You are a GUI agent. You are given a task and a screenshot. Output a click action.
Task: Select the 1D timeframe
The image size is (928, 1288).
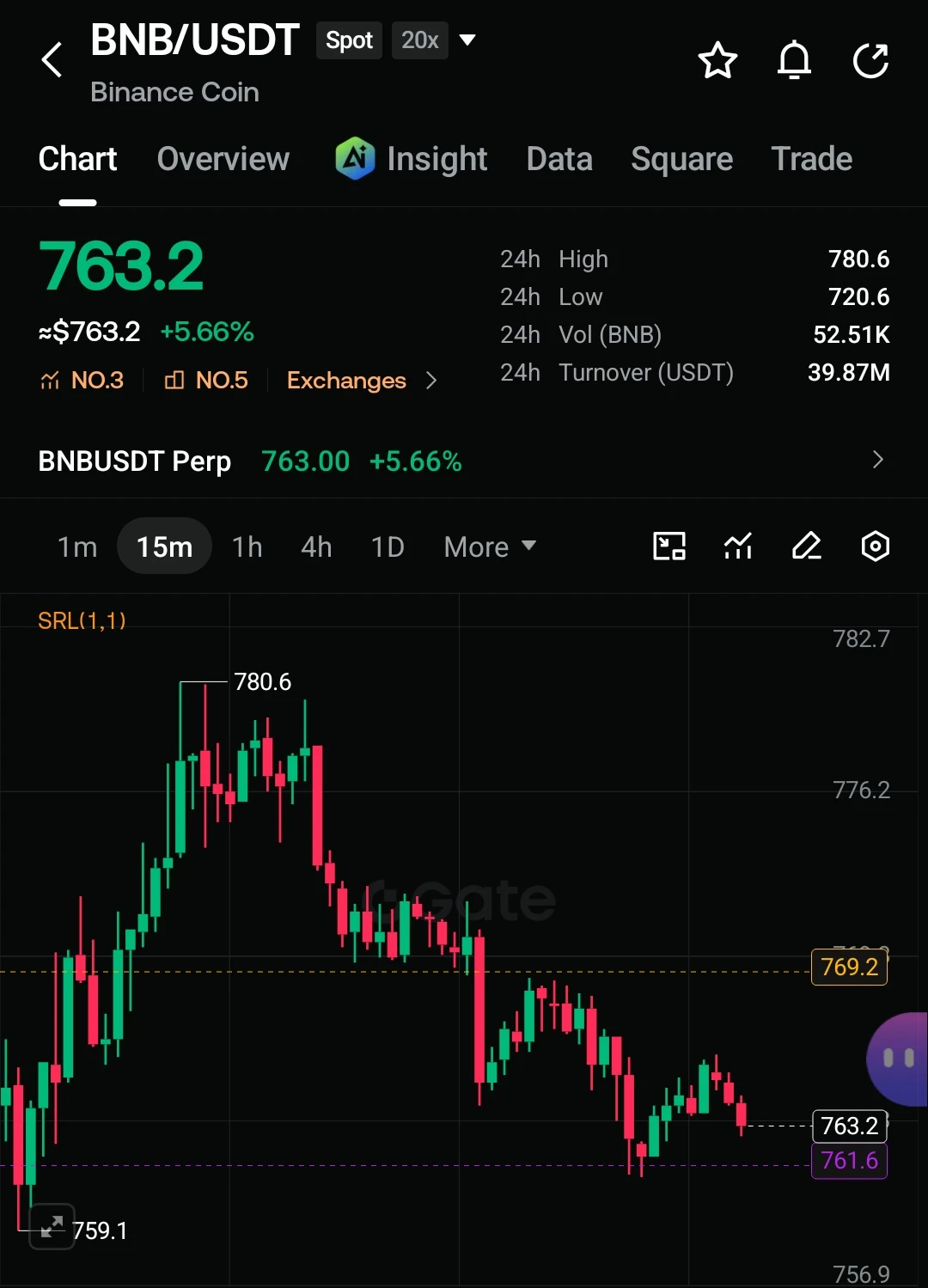click(x=388, y=546)
